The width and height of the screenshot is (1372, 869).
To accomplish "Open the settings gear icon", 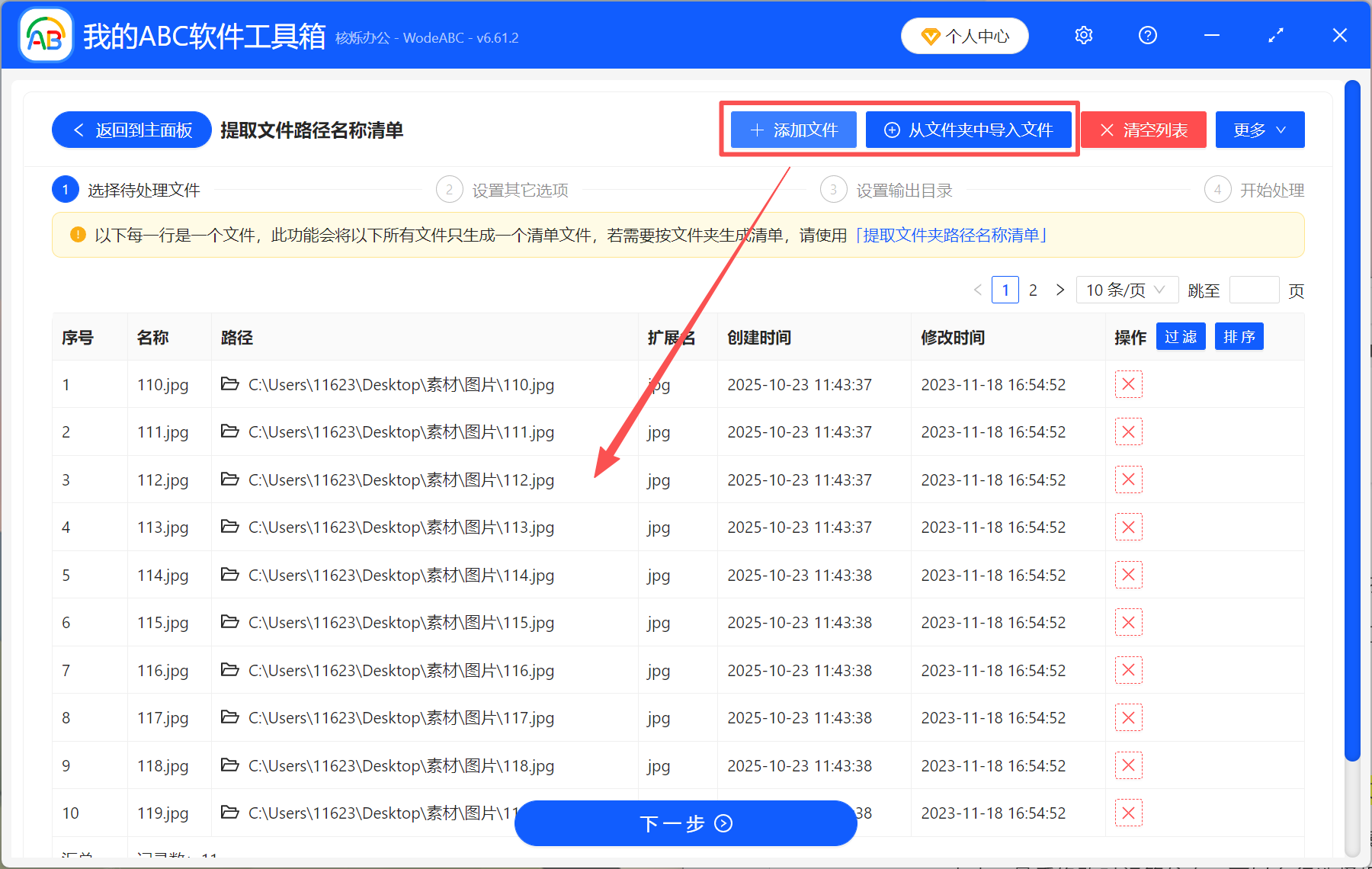I will click(1083, 35).
